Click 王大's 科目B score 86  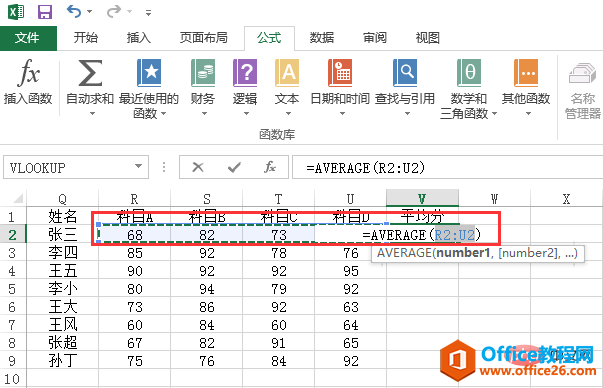207,307
